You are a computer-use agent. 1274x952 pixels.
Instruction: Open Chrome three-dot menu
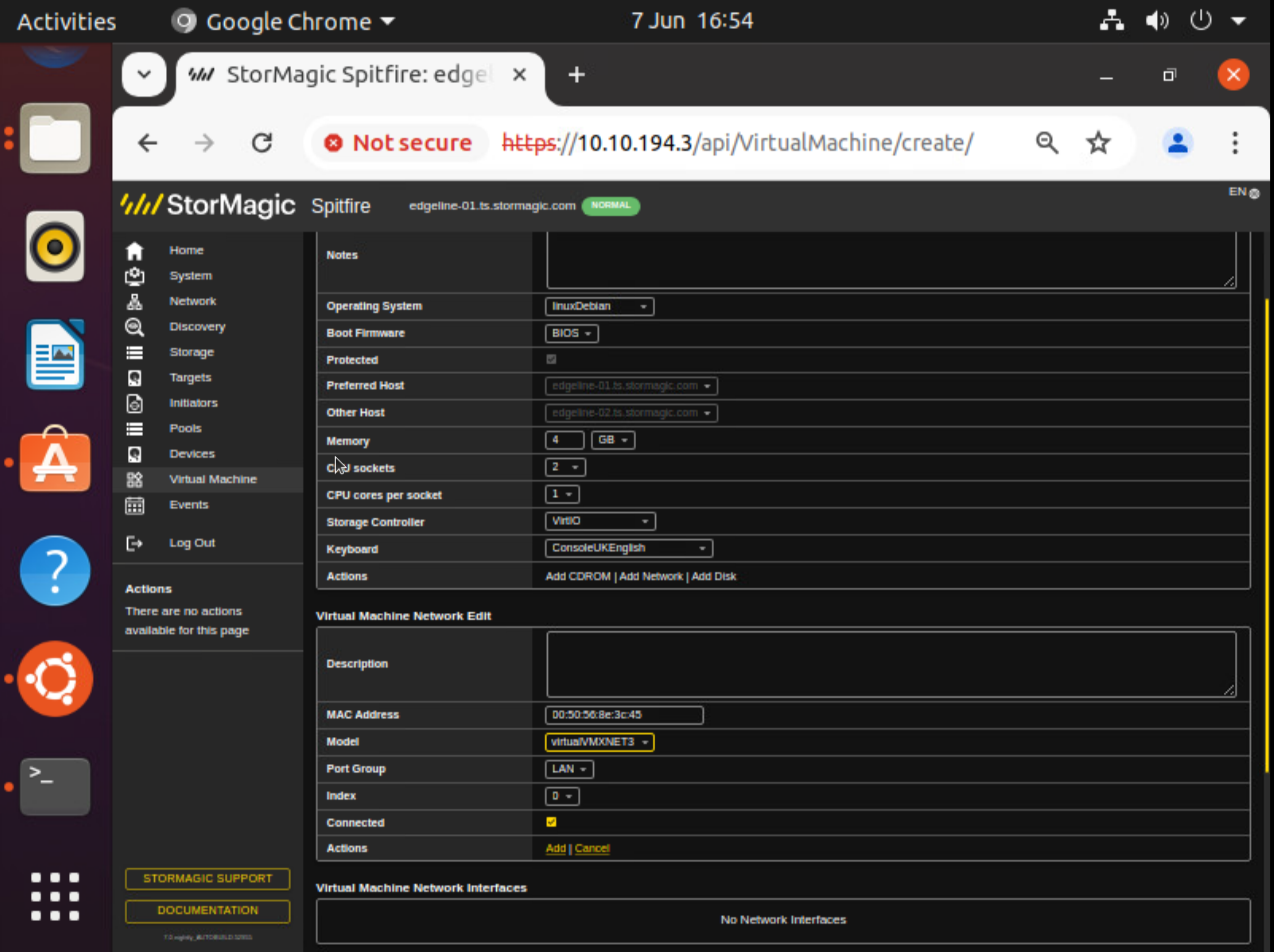point(1235,143)
